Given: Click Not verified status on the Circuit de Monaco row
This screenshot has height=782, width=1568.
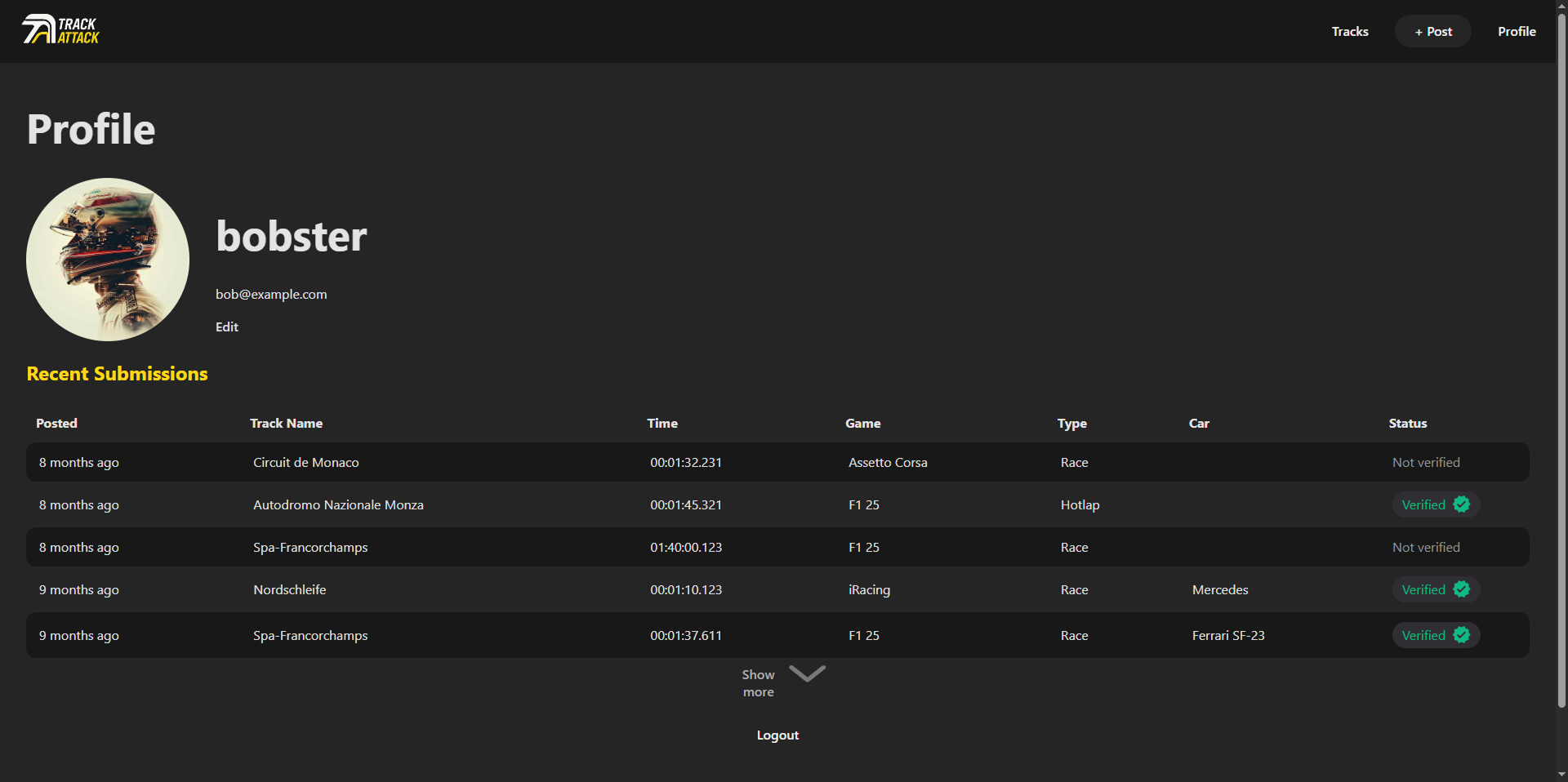Looking at the screenshot, I should click(x=1426, y=462).
